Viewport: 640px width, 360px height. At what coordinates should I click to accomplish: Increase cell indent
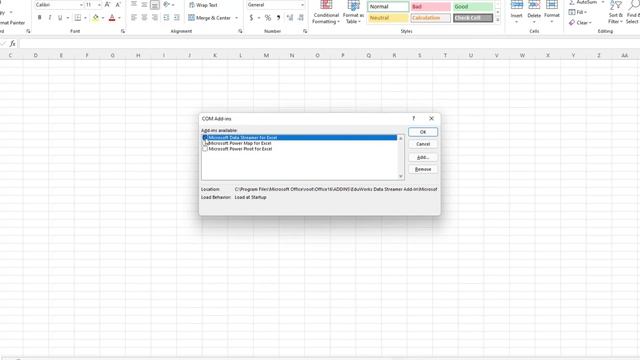(x=177, y=18)
